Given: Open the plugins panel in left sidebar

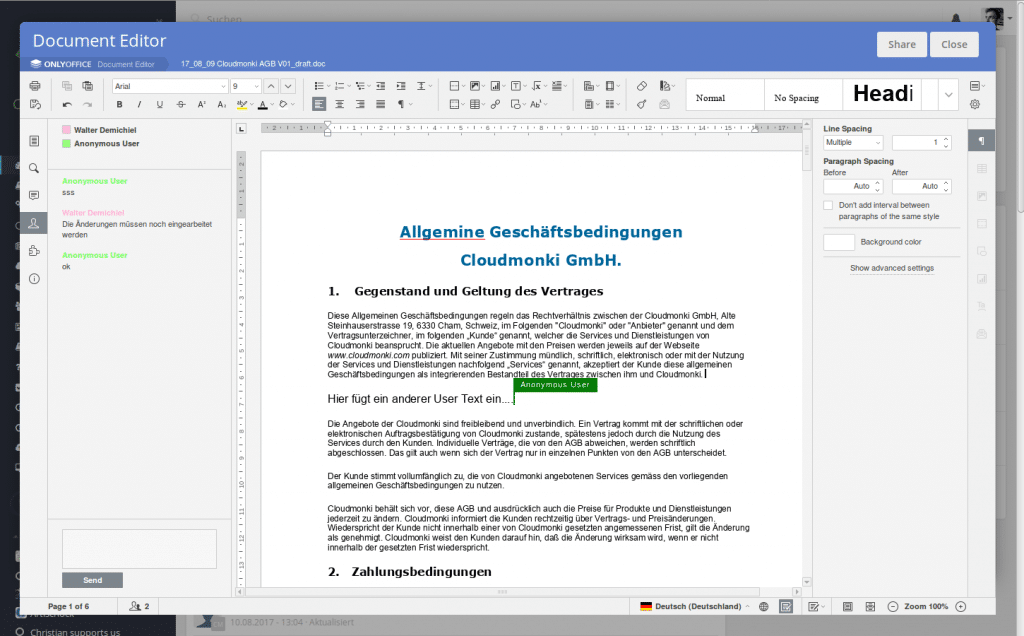Looking at the screenshot, I should (34, 251).
